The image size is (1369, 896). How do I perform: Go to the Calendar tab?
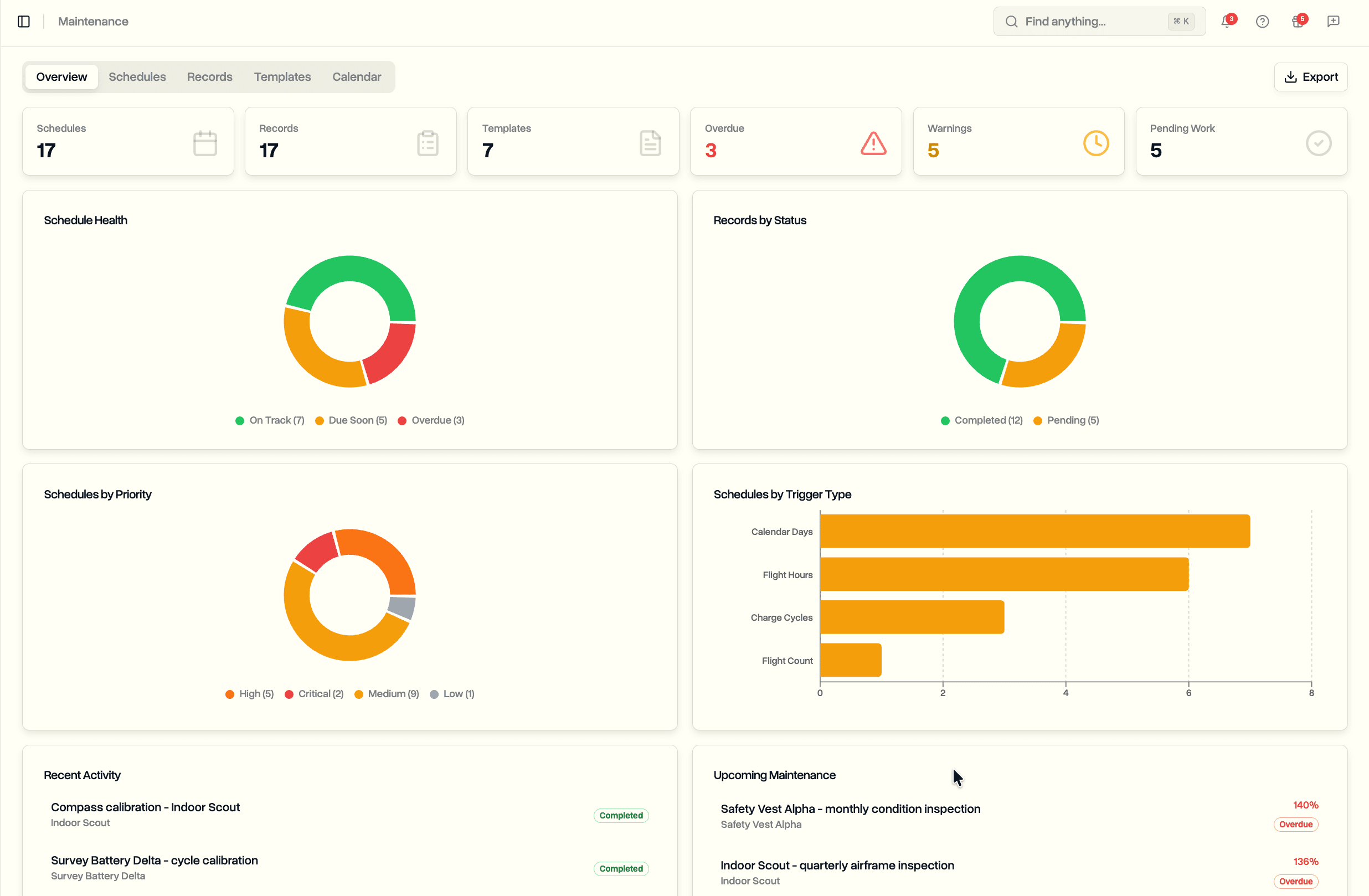point(357,77)
